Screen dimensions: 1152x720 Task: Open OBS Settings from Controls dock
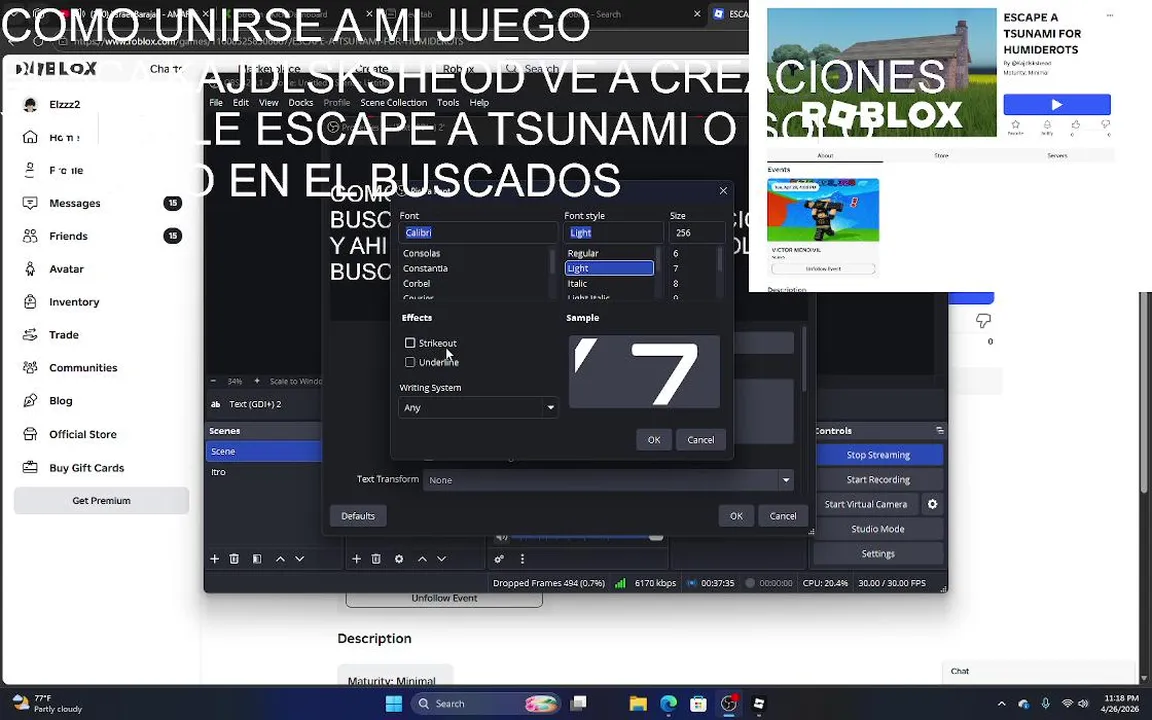[x=878, y=554]
